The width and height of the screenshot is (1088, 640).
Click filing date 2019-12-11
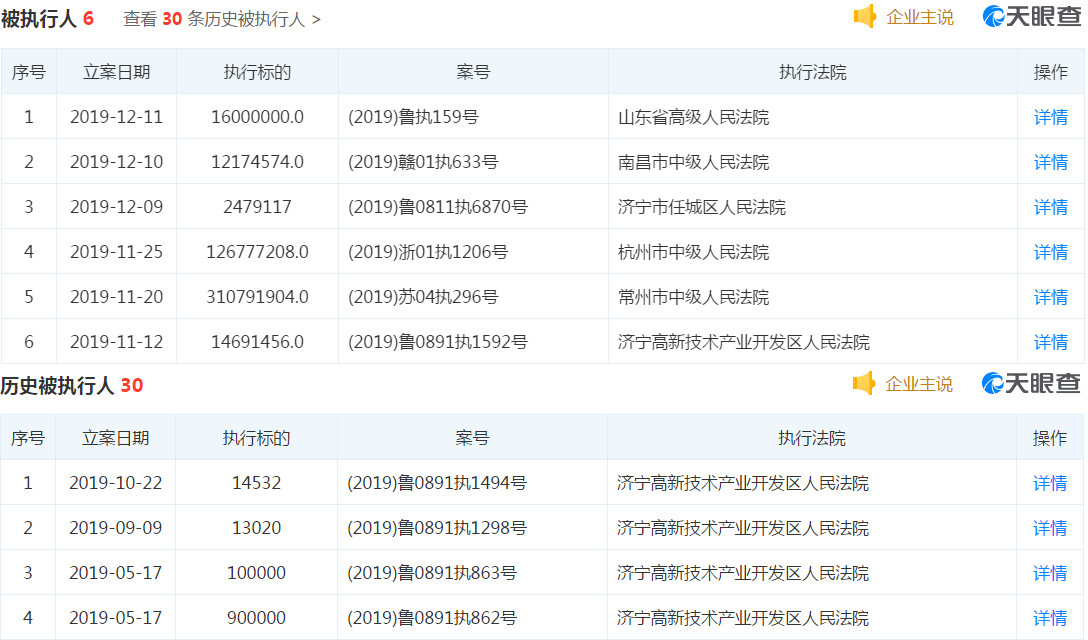pyautogui.click(x=117, y=117)
